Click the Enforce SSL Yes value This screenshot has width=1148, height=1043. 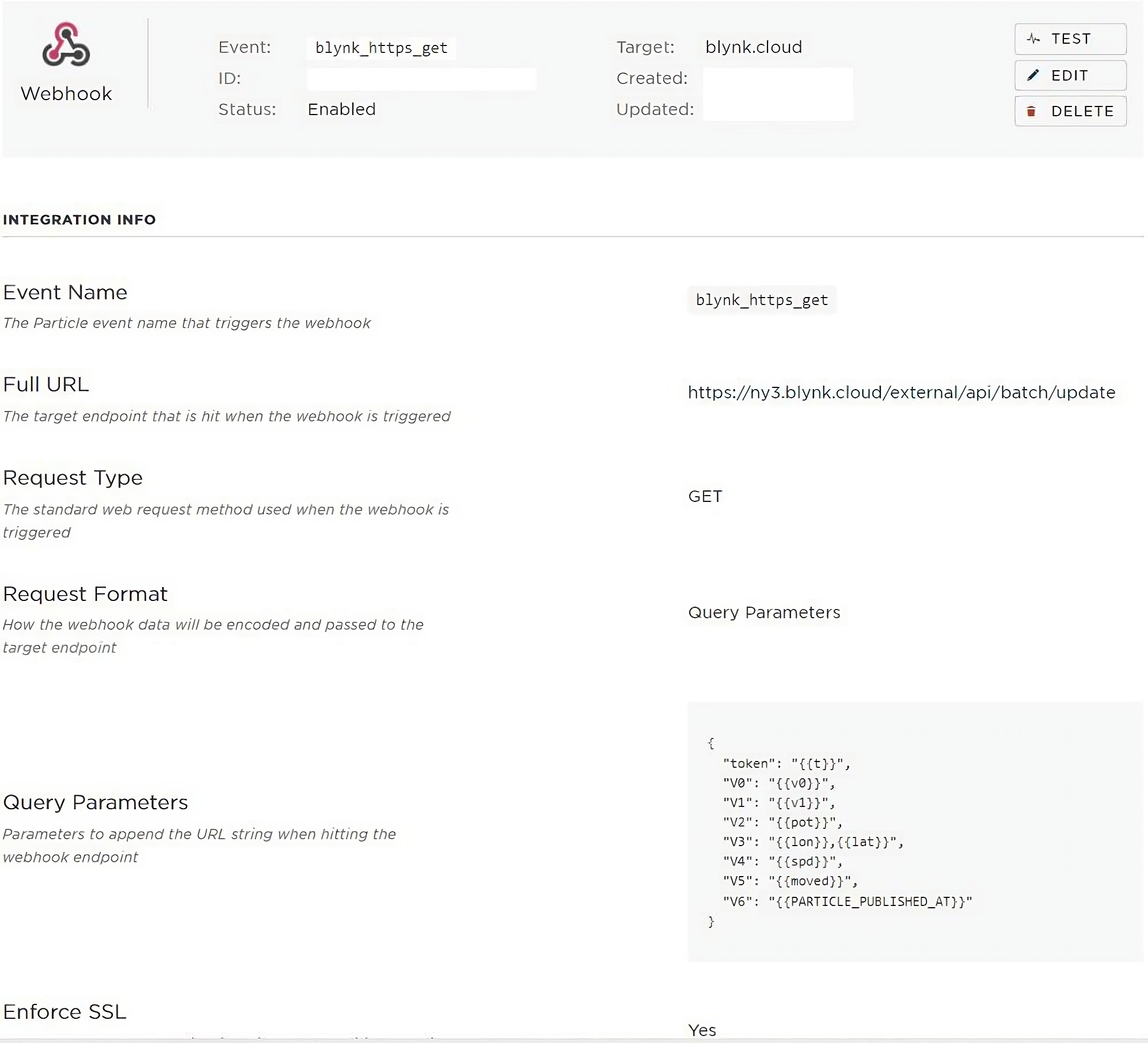click(702, 1030)
